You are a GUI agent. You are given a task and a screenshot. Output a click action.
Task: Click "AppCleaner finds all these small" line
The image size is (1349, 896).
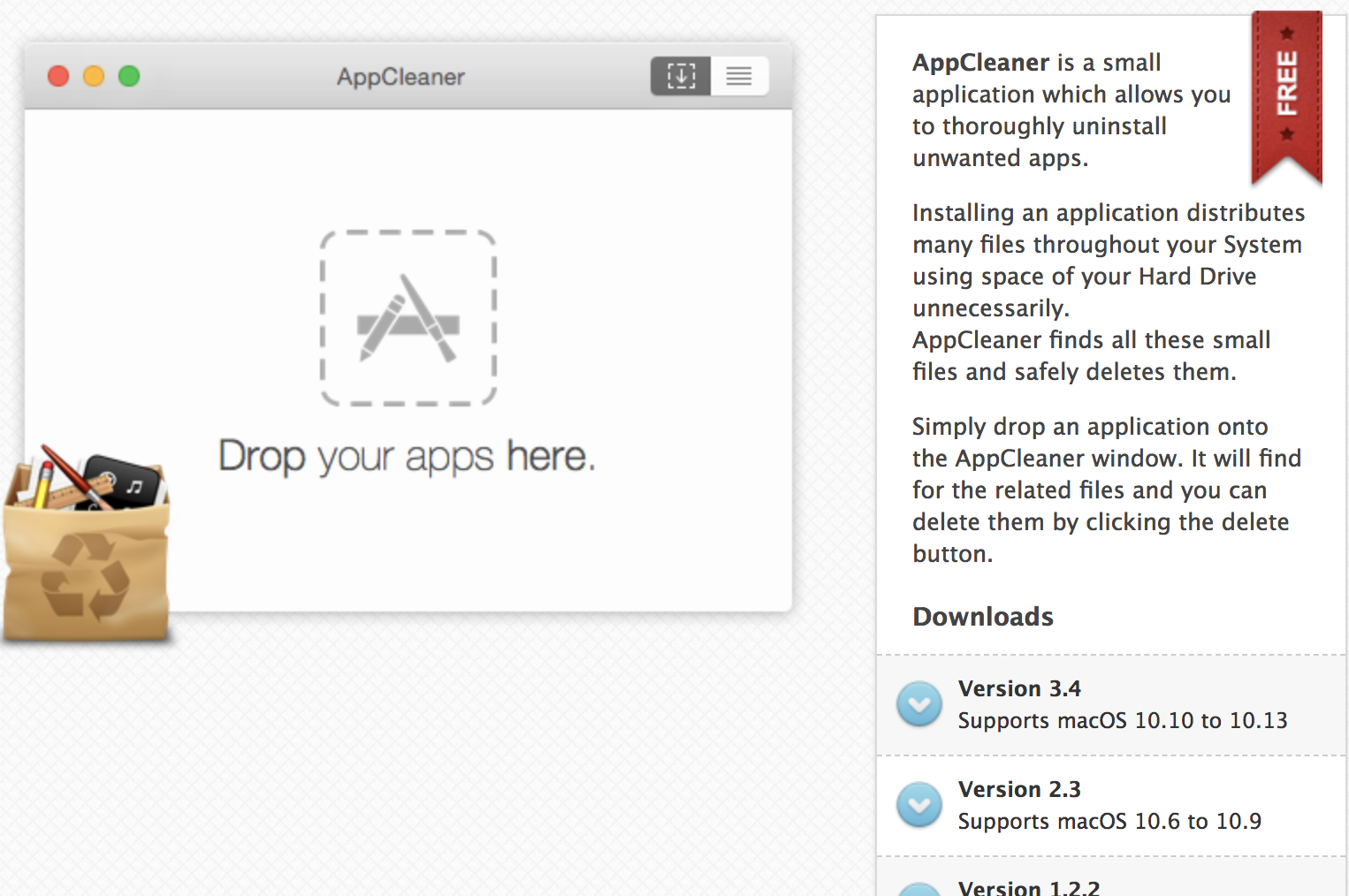point(1092,340)
